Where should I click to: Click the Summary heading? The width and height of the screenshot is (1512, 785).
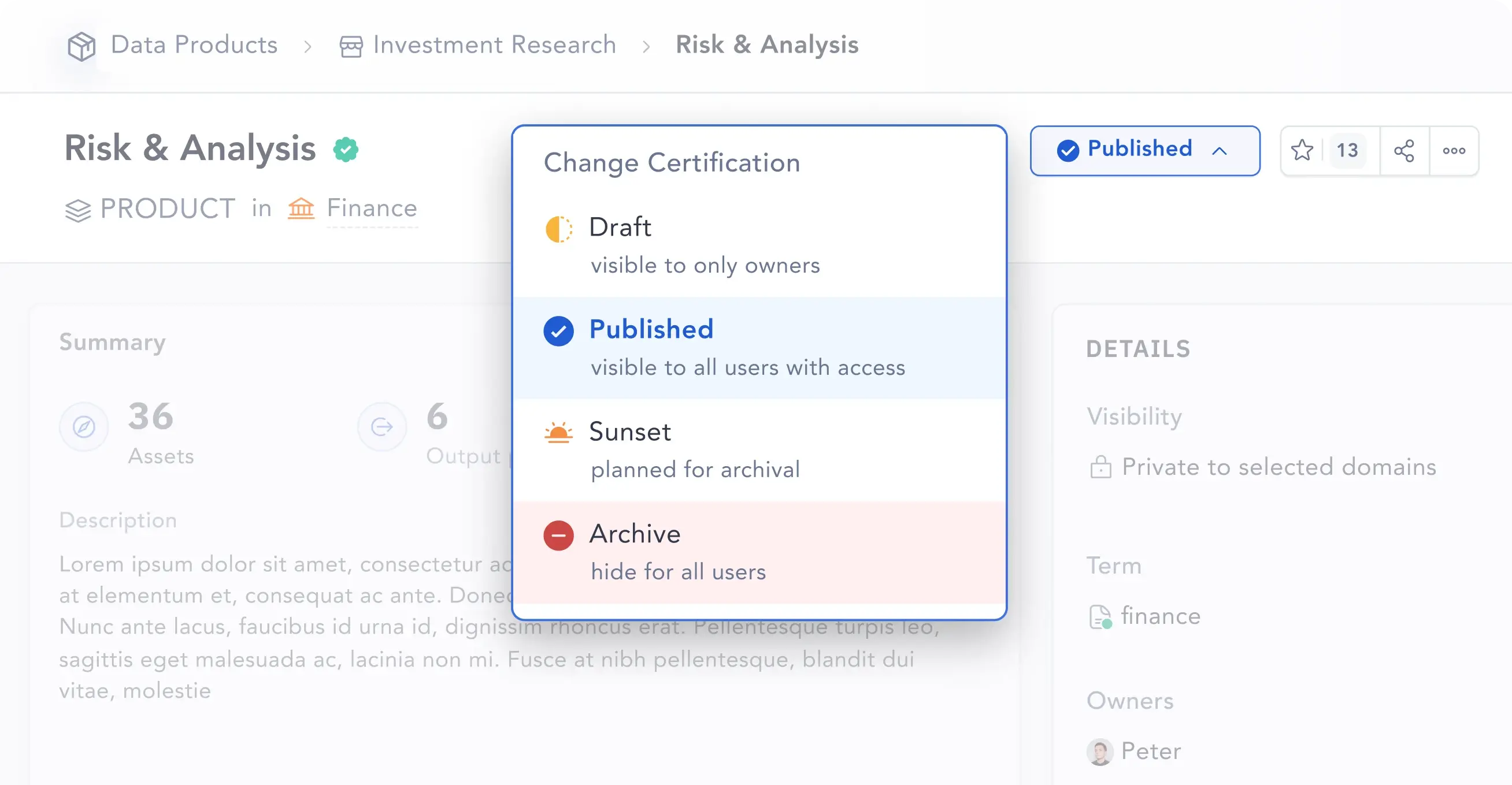pos(113,343)
